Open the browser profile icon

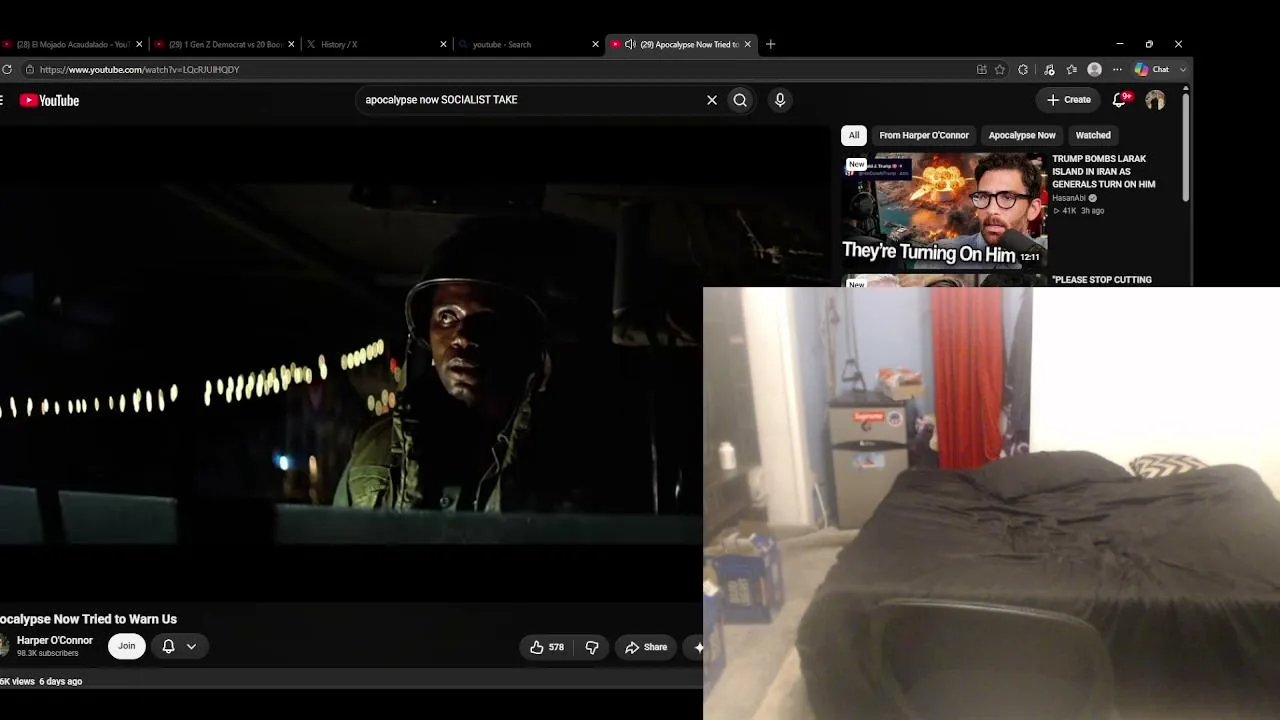(1094, 70)
